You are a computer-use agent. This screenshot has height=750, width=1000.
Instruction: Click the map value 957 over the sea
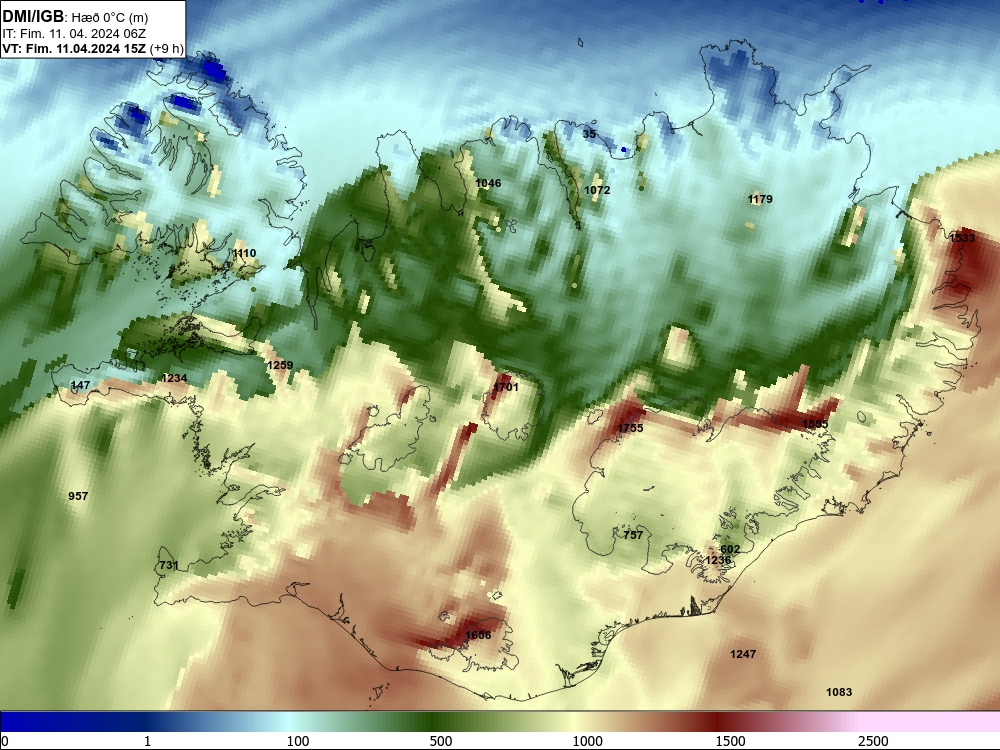[78, 496]
